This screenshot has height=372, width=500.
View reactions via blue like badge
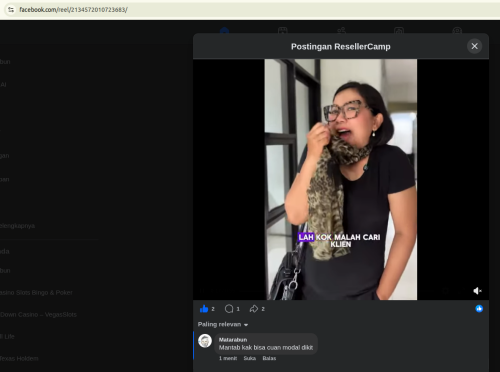479,309
